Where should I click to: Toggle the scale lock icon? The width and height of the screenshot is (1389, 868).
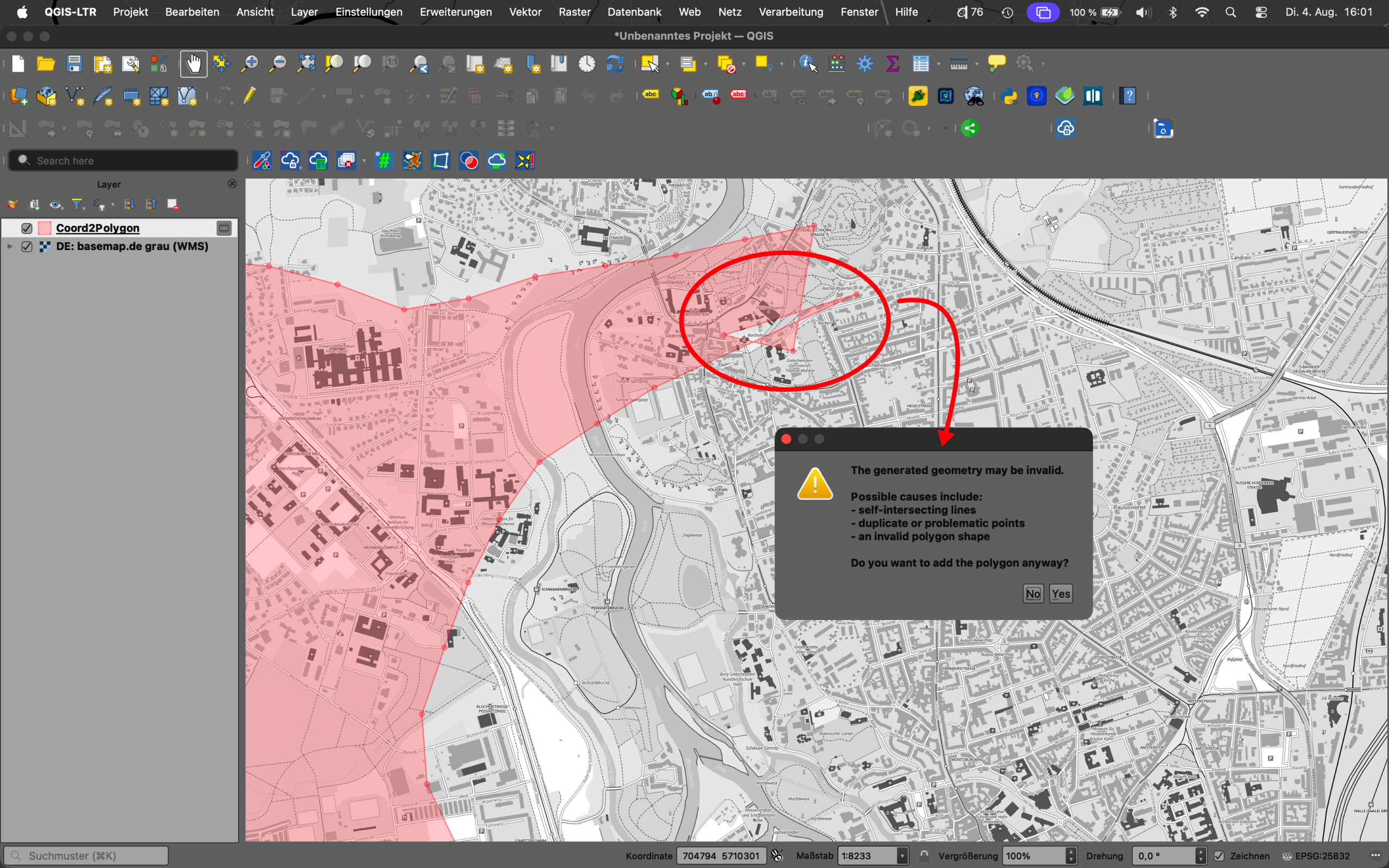924,856
